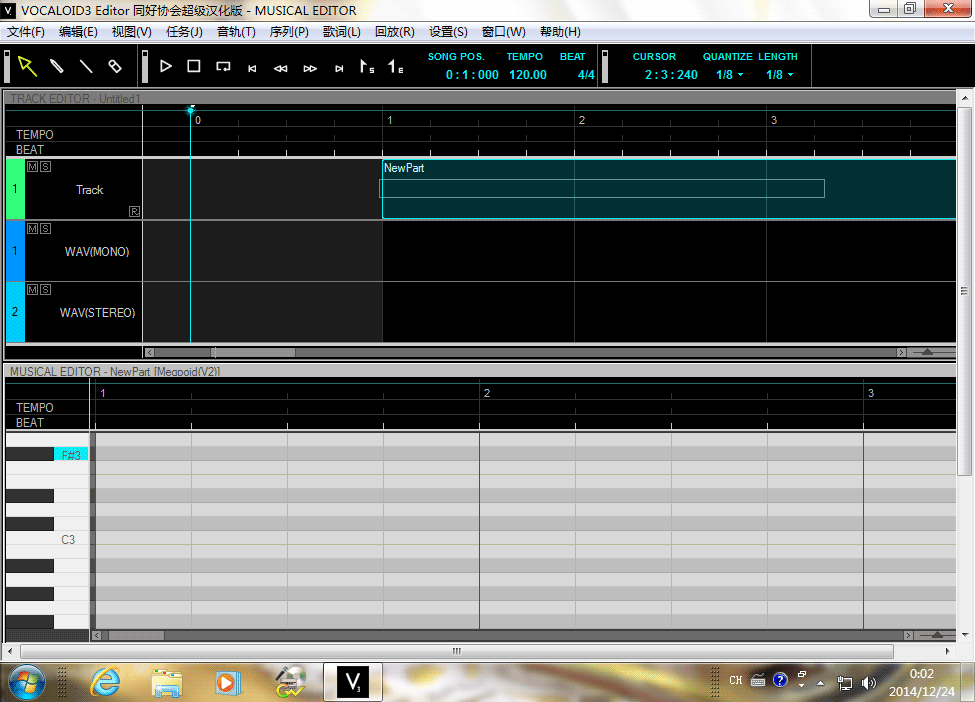Select the NewPart block in Track 1

tap(669, 189)
